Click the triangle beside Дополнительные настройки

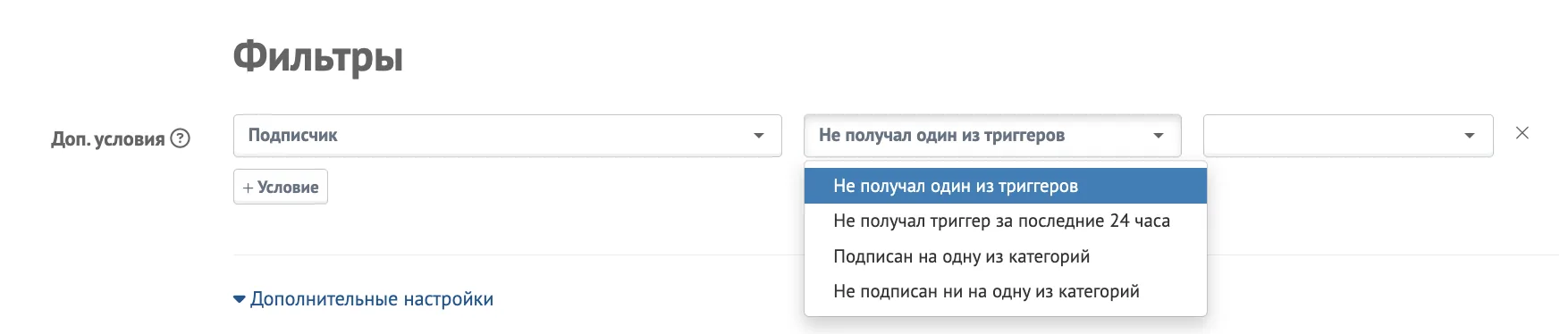point(239,299)
